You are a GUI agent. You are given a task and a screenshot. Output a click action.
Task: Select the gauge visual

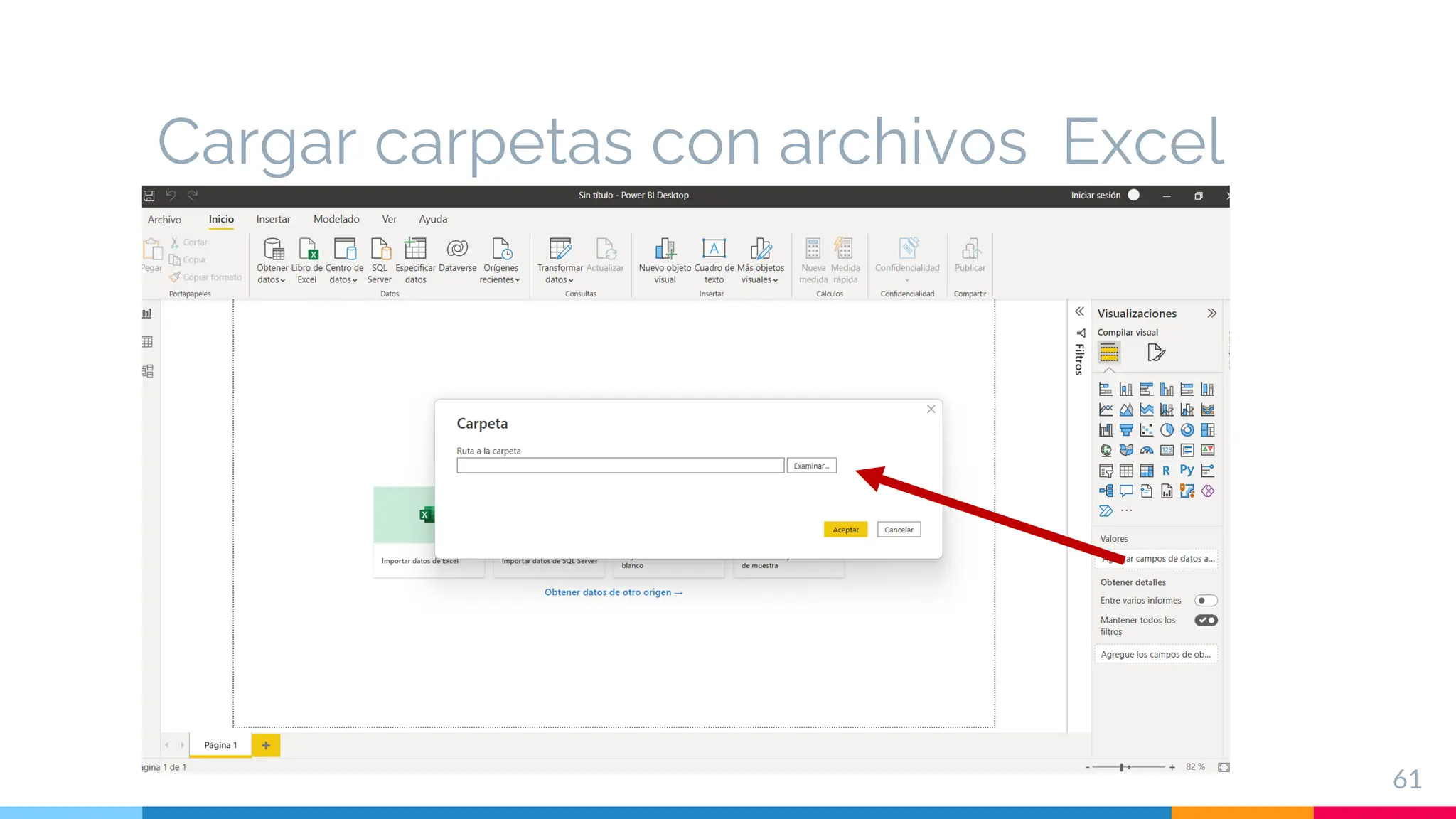pos(1146,450)
